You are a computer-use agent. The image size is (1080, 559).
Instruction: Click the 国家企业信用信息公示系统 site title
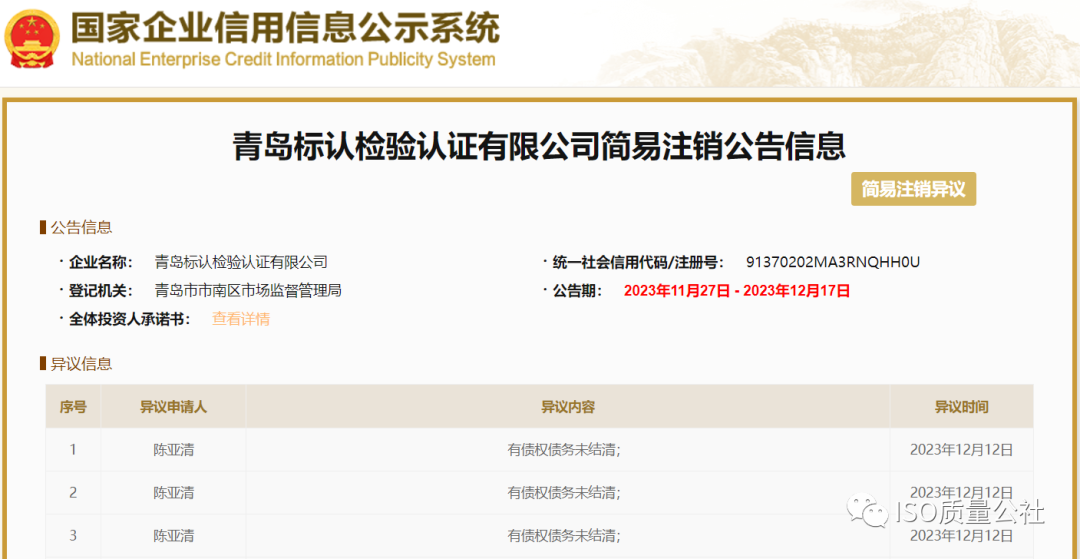coord(285,28)
